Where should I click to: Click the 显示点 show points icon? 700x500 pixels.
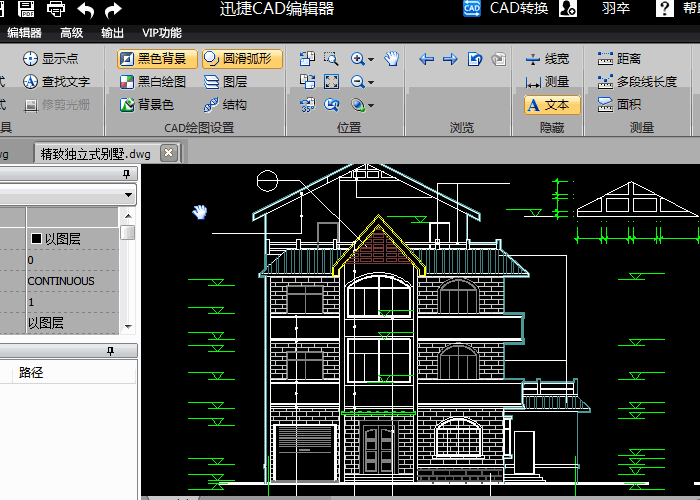pos(31,59)
